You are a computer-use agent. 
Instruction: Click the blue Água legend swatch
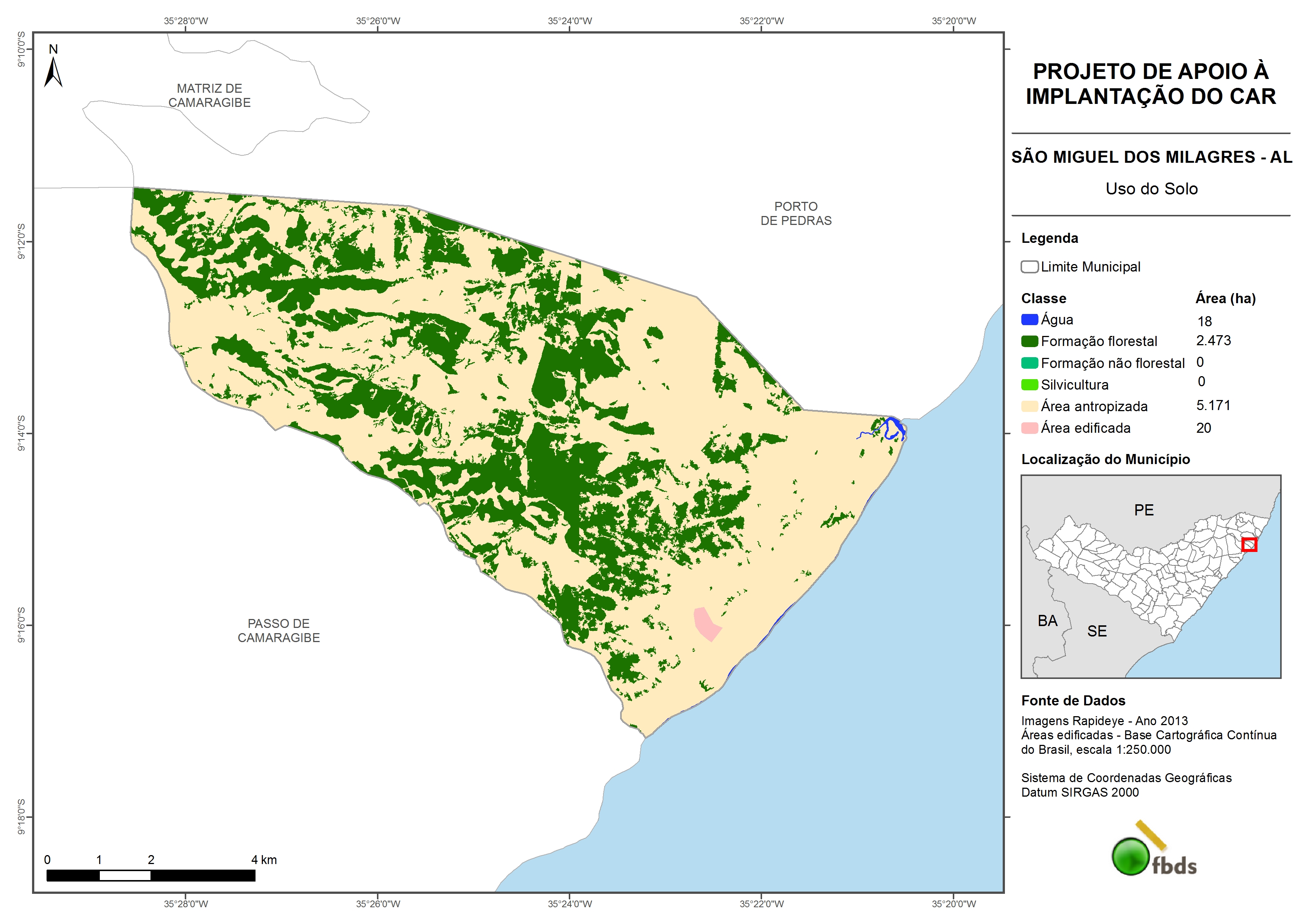[x=1029, y=320]
